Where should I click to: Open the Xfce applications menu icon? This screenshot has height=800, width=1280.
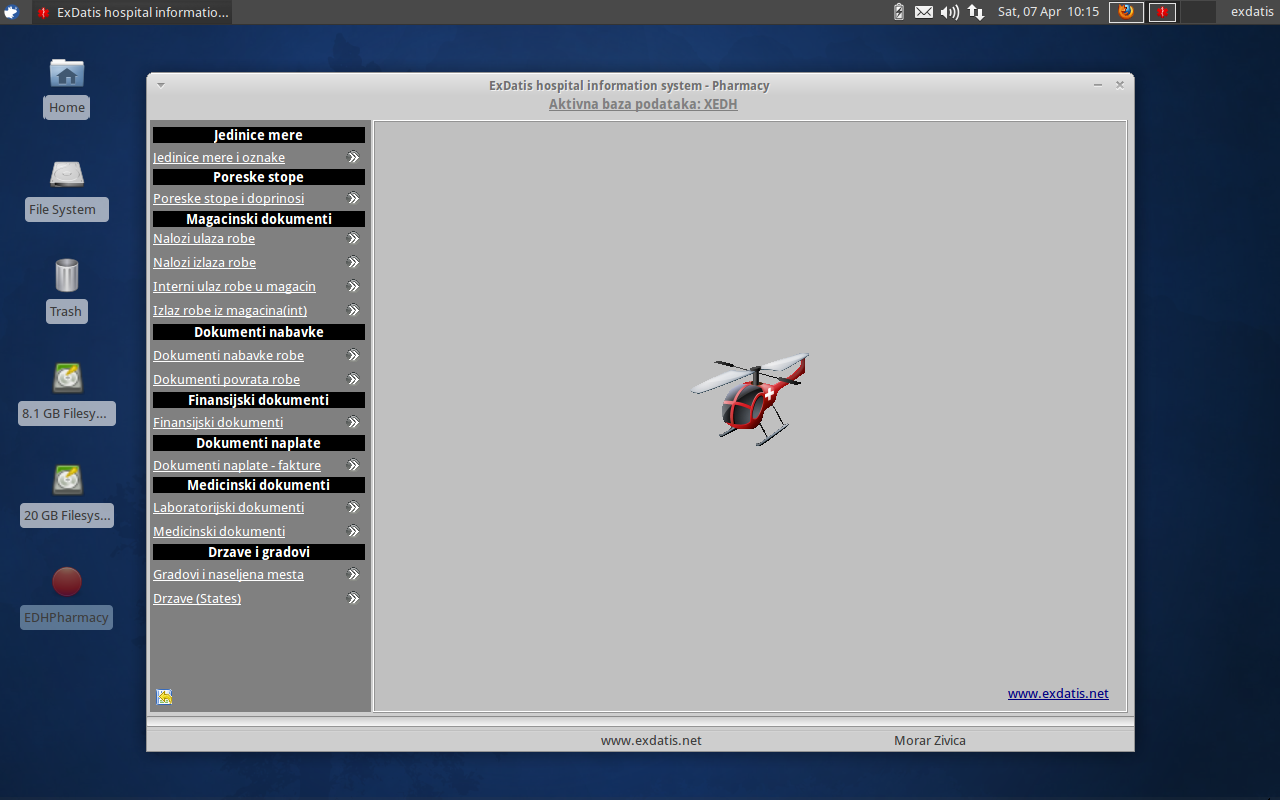coord(11,12)
